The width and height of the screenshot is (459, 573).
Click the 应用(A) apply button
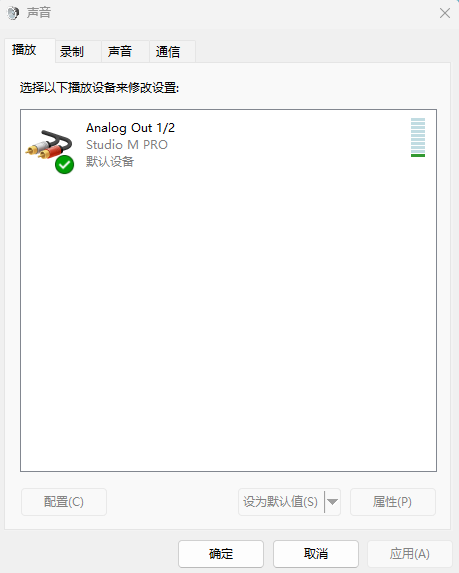410,554
